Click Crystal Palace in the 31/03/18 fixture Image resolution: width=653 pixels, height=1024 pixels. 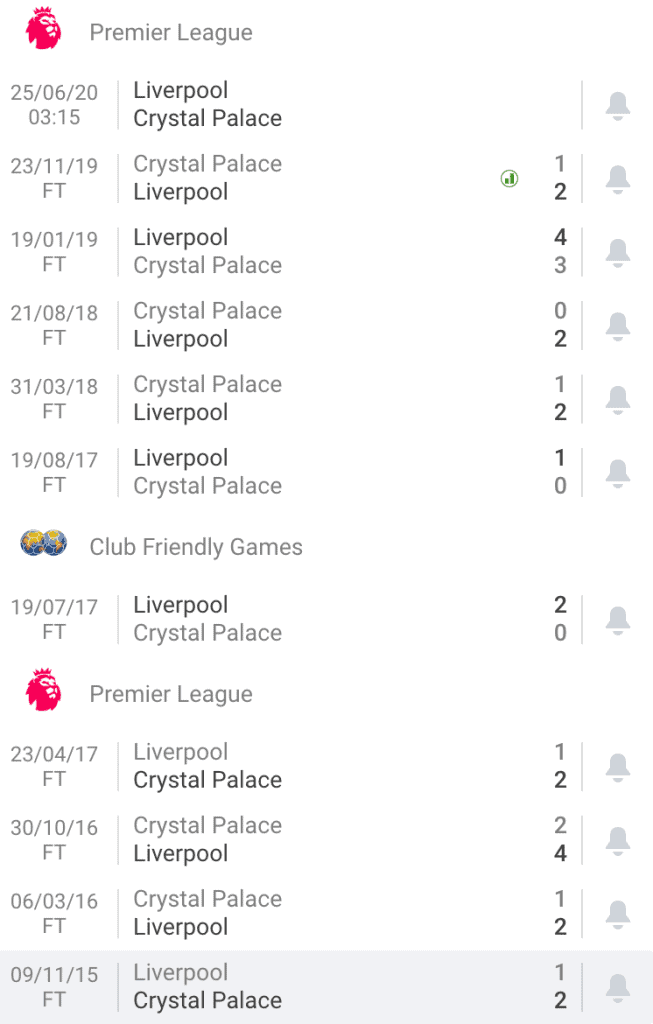point(207,384)
